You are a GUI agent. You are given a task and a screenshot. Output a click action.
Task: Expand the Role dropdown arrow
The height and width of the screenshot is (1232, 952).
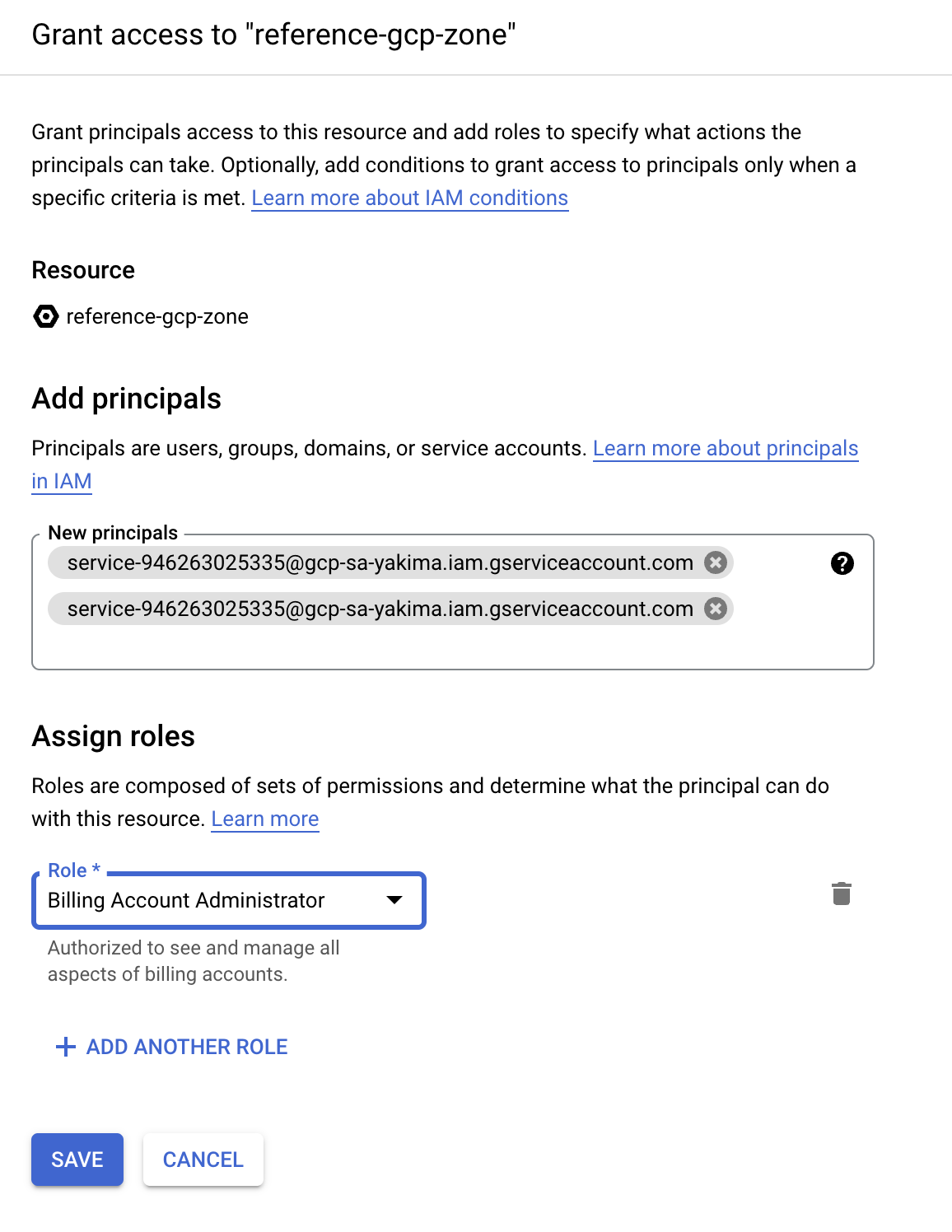pos(394,900)
